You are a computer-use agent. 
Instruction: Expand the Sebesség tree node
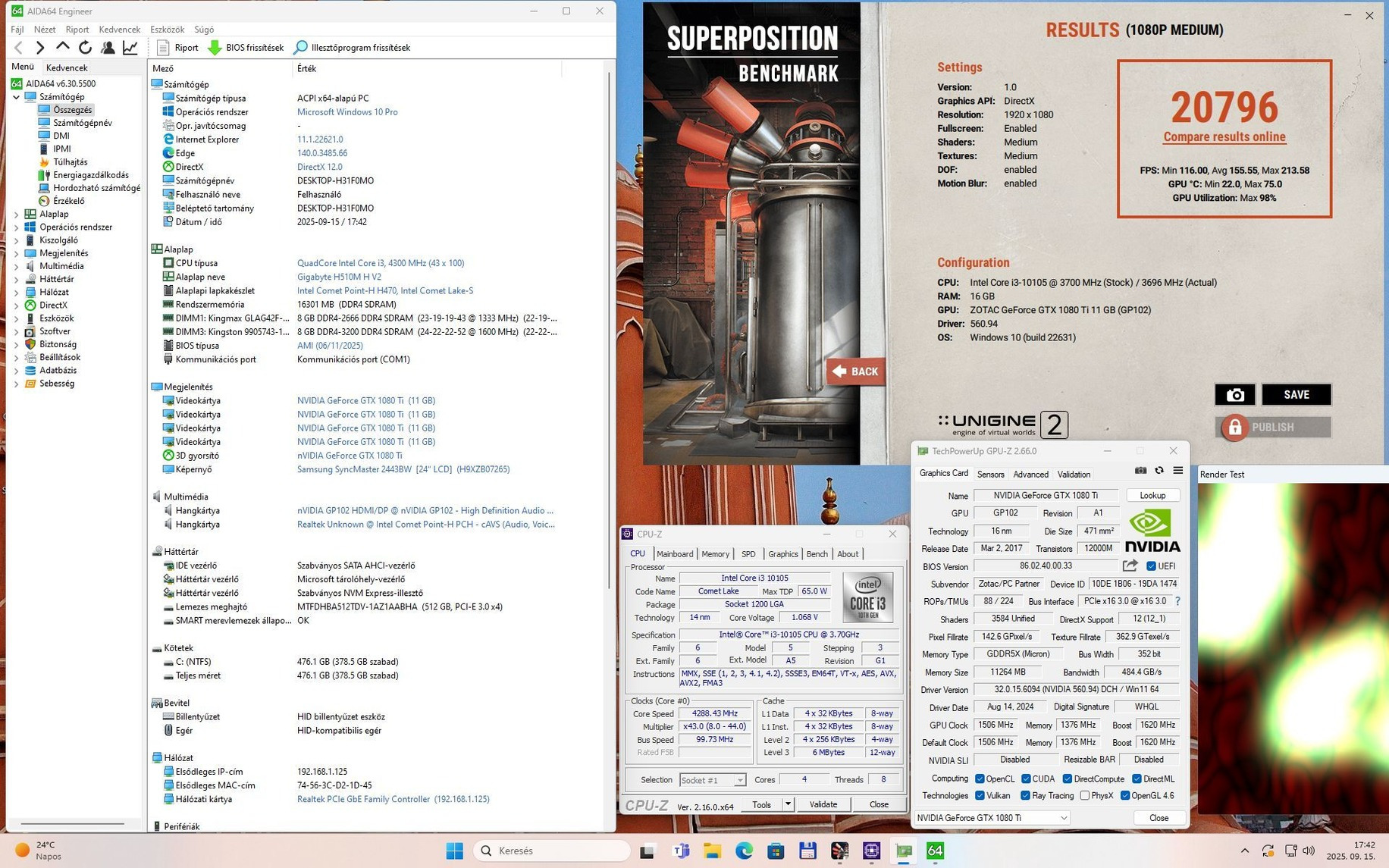click(16, 384)
